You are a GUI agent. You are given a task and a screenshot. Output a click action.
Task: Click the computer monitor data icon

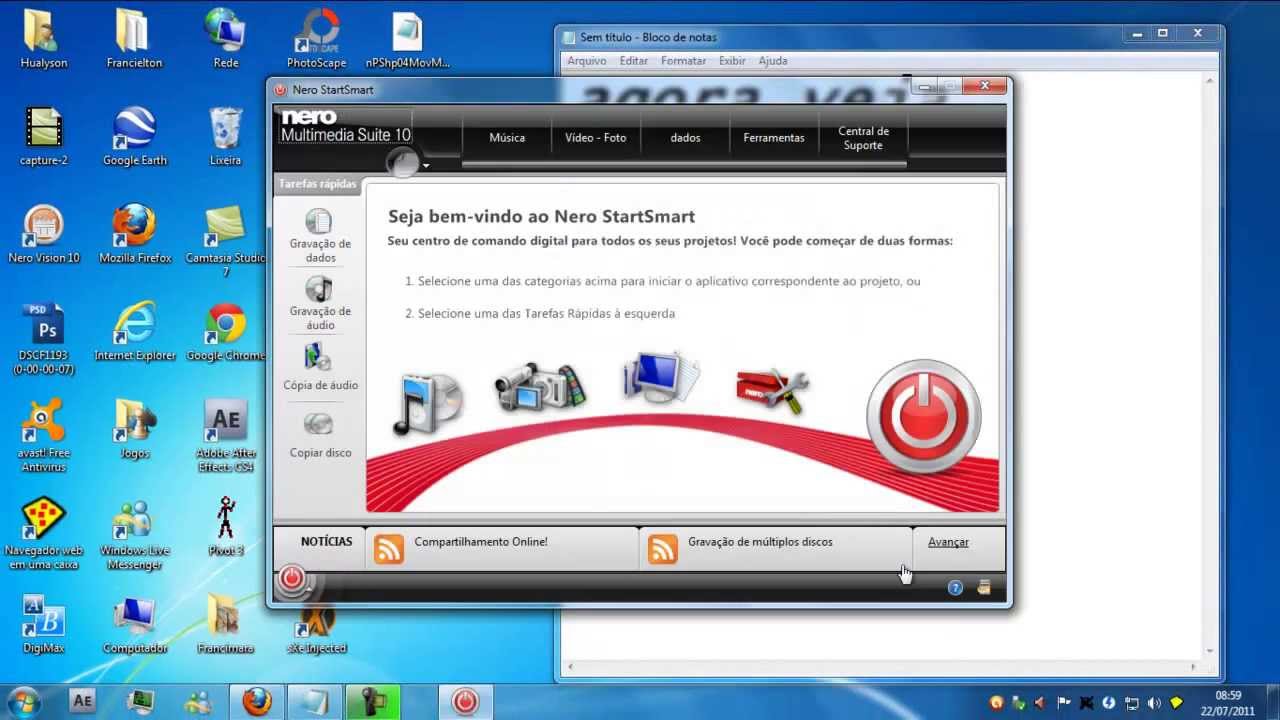(659, 377)
